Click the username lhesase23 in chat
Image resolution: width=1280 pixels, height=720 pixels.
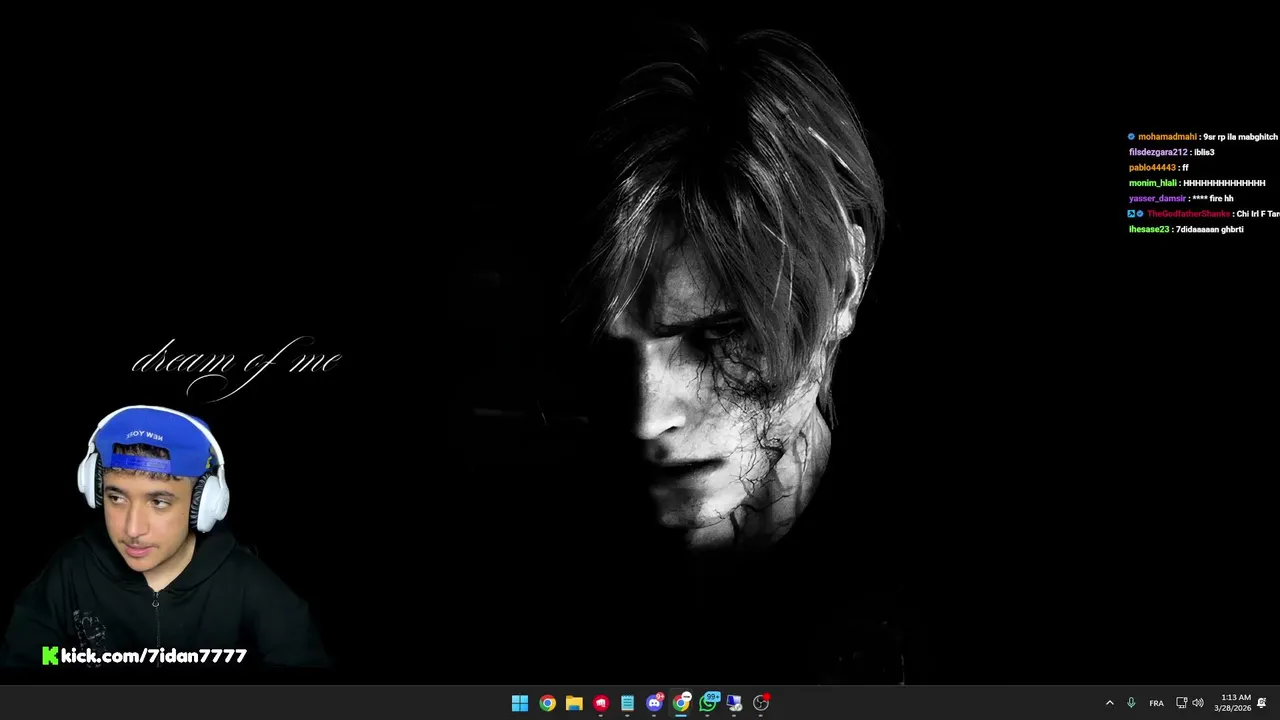[1149, 229]
